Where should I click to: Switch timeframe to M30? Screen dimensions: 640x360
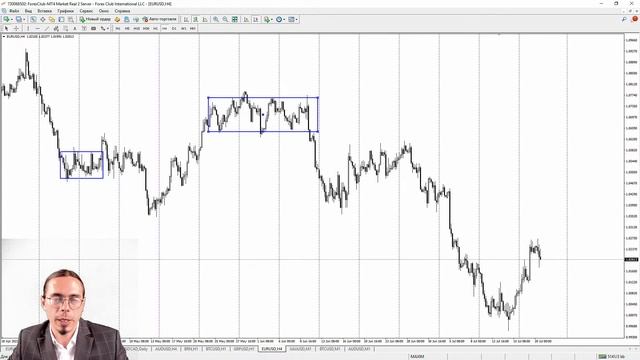146,29
